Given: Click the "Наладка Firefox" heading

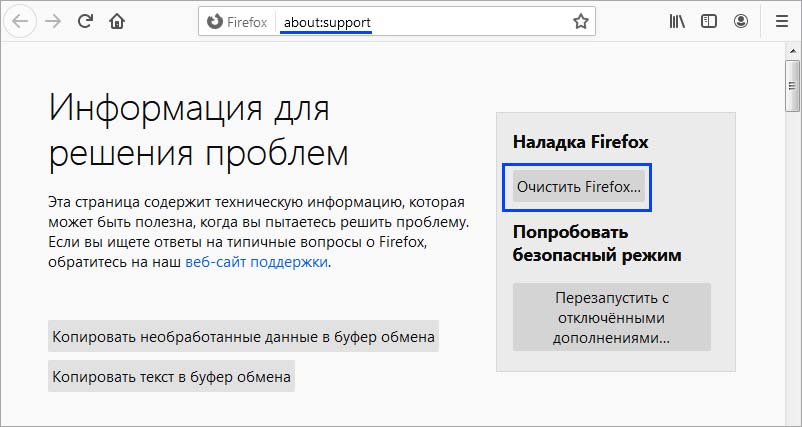Looking at the screenshot, I should pyautogui.click(x=581, y=142).
